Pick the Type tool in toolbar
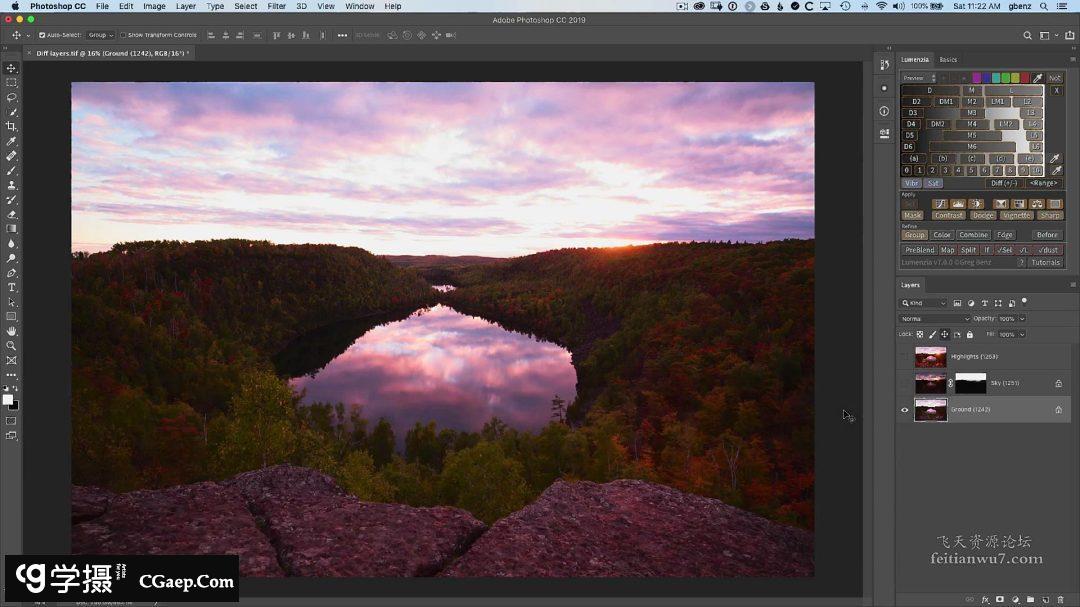 tap(12, 287)
